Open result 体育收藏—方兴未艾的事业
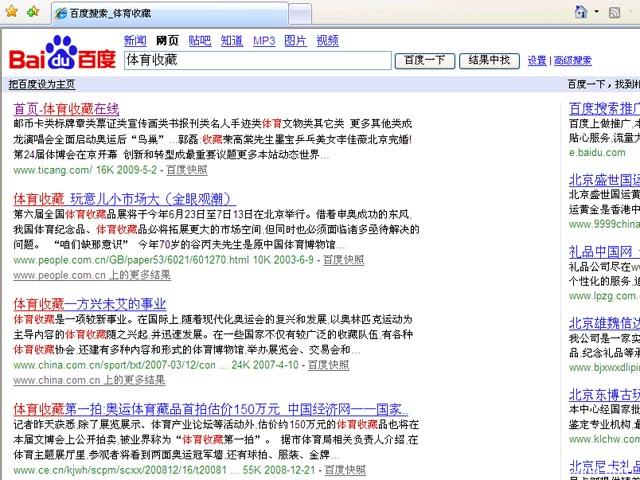The image size is (640, 480). coord(89,304)
